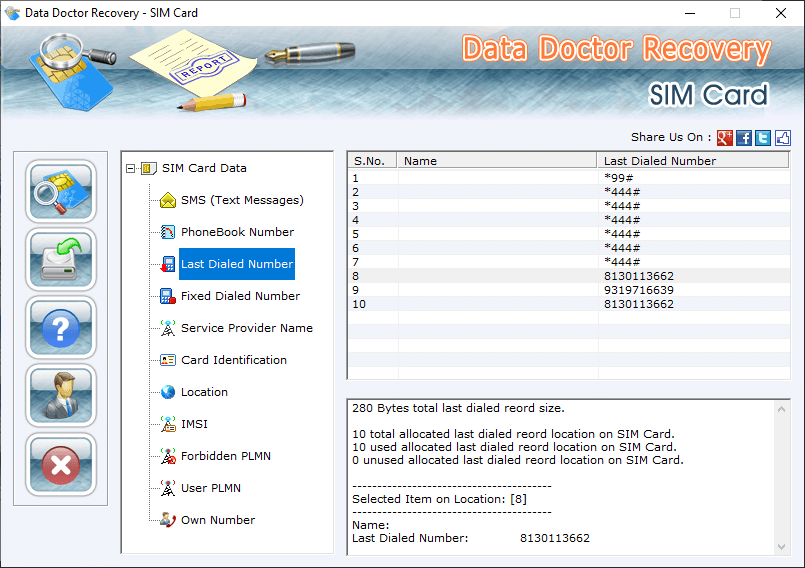805x568 pixels.
Task: Click the Location globe icon
Action: (x=168, y=392)
